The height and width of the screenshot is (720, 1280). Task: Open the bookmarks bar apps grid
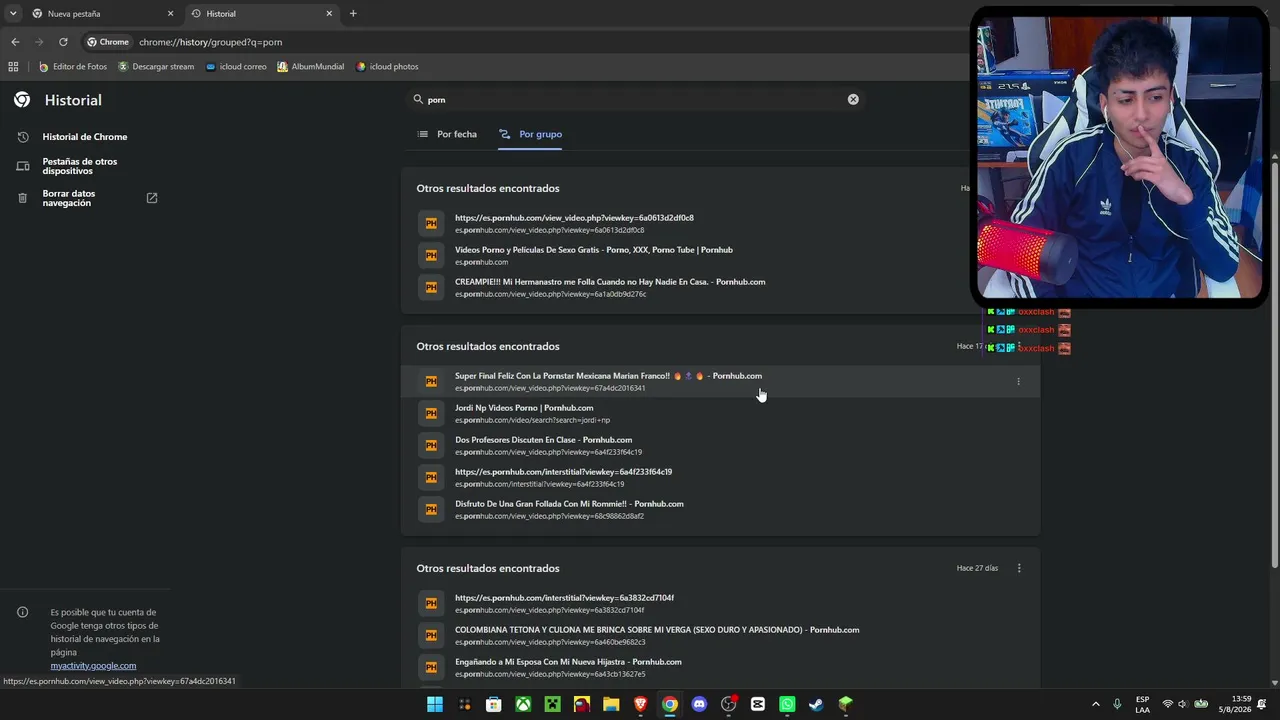click(13, 67)
